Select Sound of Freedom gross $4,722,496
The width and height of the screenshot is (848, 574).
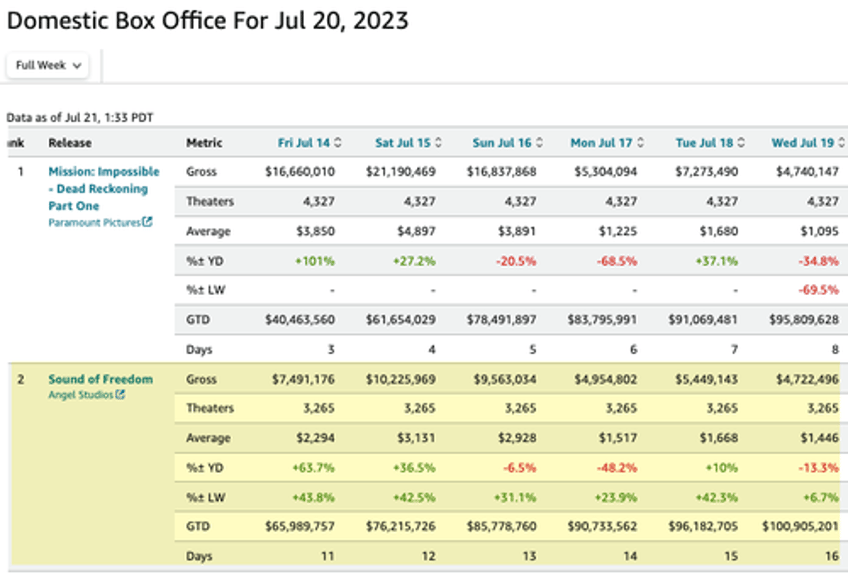807,379
